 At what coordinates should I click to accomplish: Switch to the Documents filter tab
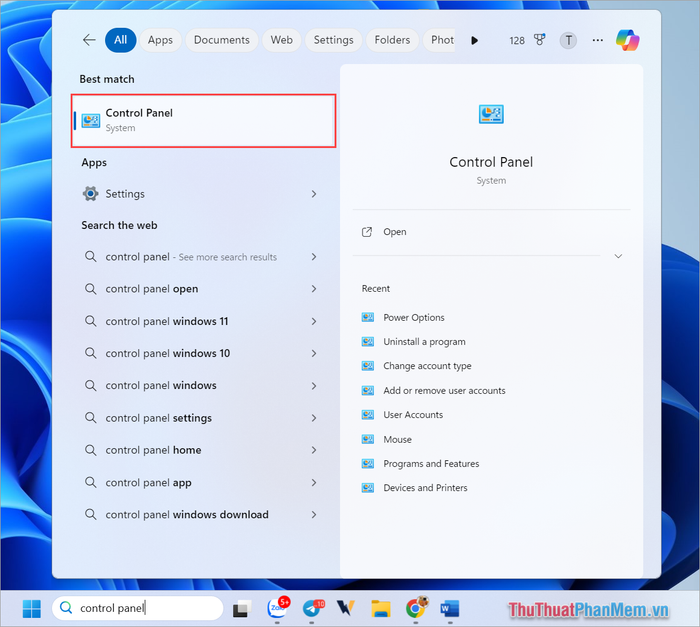pyautogui.click(x=221, y=40)
